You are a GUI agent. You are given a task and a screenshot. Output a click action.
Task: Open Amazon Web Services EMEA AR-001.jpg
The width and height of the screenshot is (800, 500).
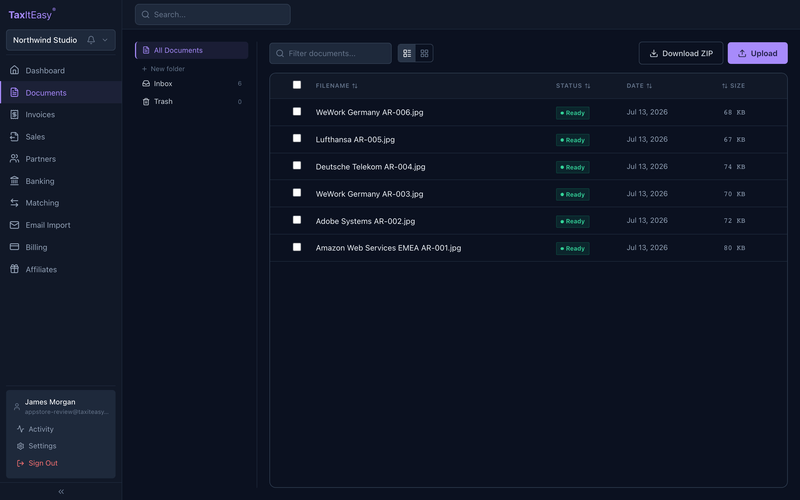[x=388, y=248]
